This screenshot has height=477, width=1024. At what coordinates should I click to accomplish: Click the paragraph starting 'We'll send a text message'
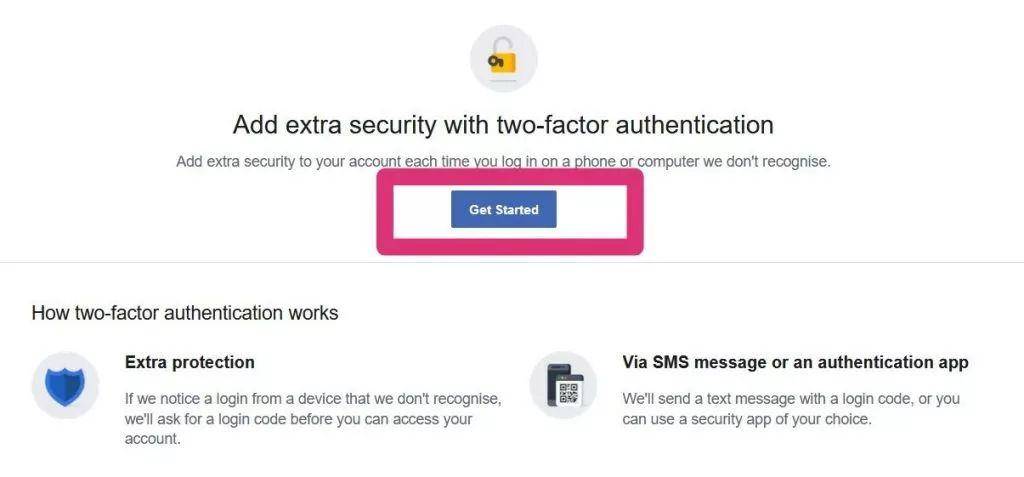click(x=791, y=408)
